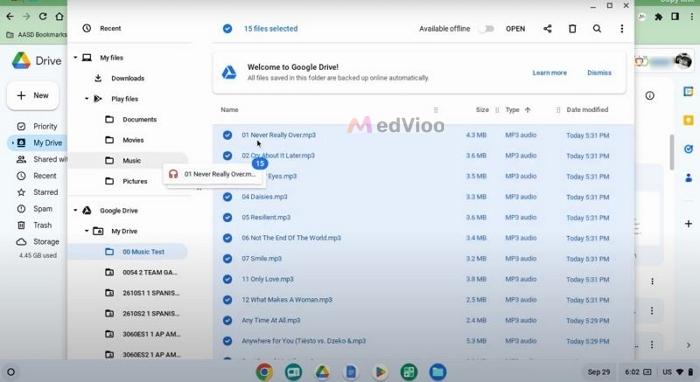Open Play Store from shelf
Image resolution: width=700 pixels, height=382 pixels.
380,372
